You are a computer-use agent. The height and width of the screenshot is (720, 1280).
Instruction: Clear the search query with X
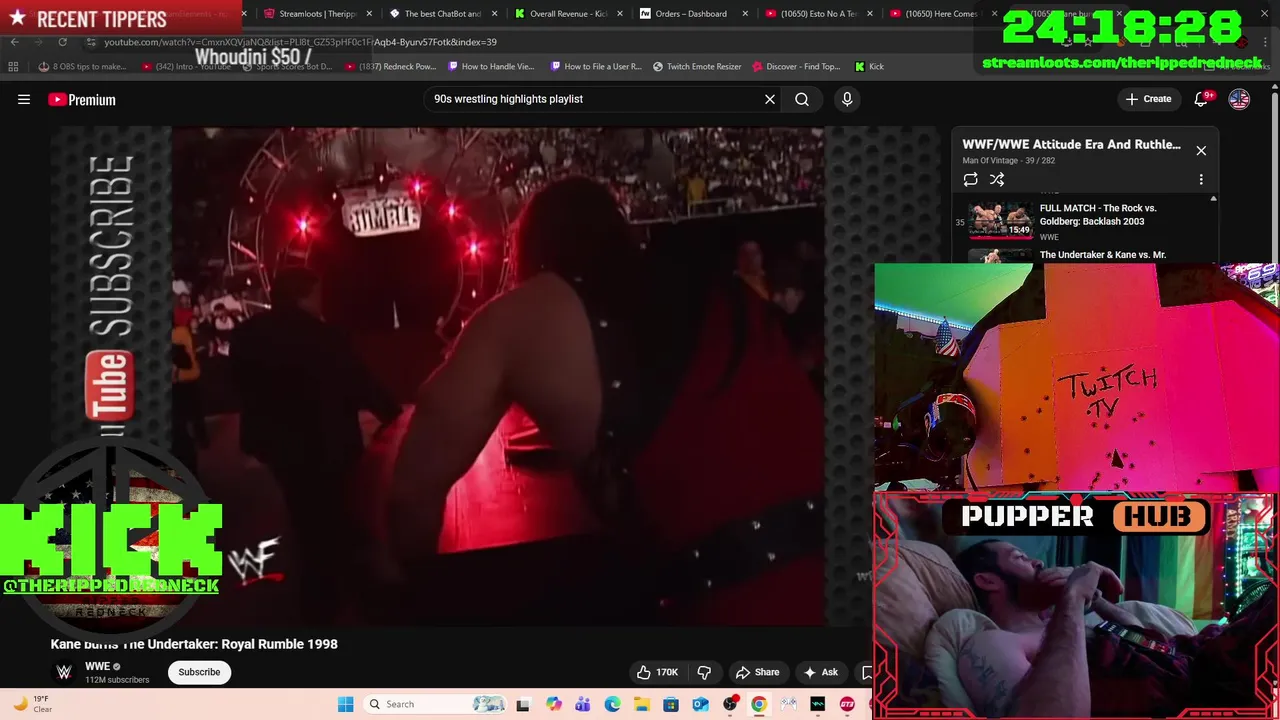pos(770,99)
